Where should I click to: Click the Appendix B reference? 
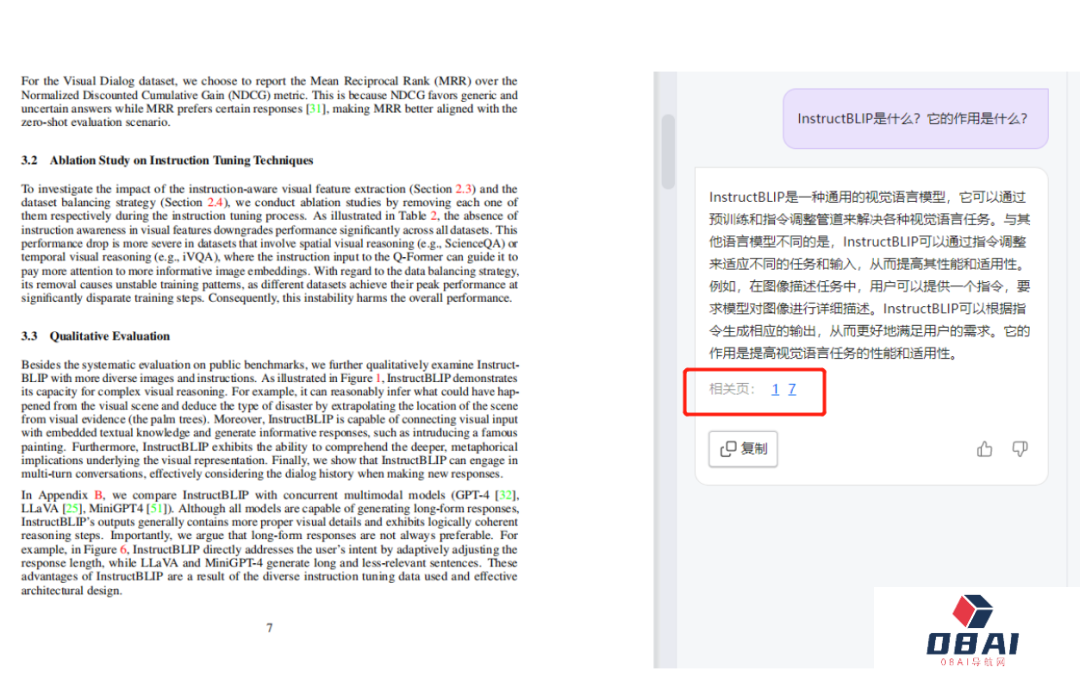96,492
